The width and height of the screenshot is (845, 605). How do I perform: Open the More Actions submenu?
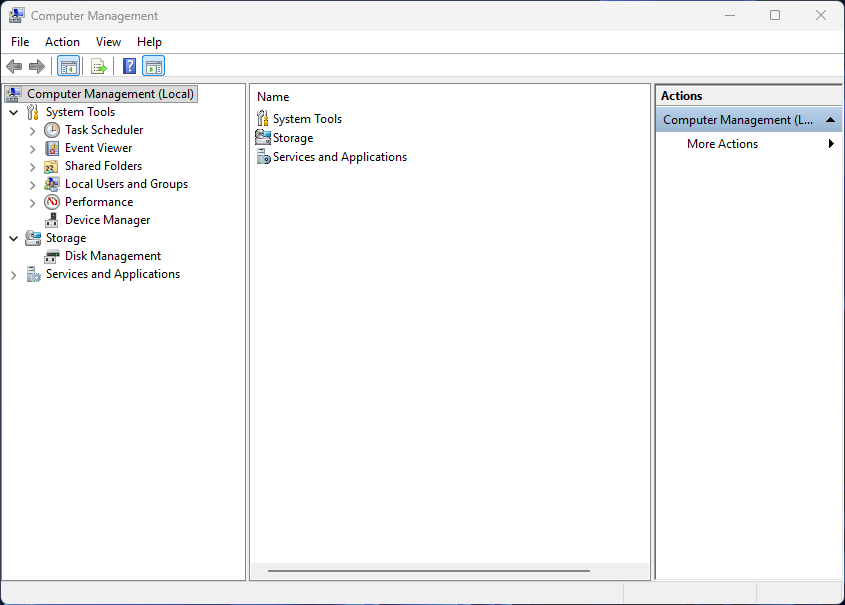click(722, 143)
